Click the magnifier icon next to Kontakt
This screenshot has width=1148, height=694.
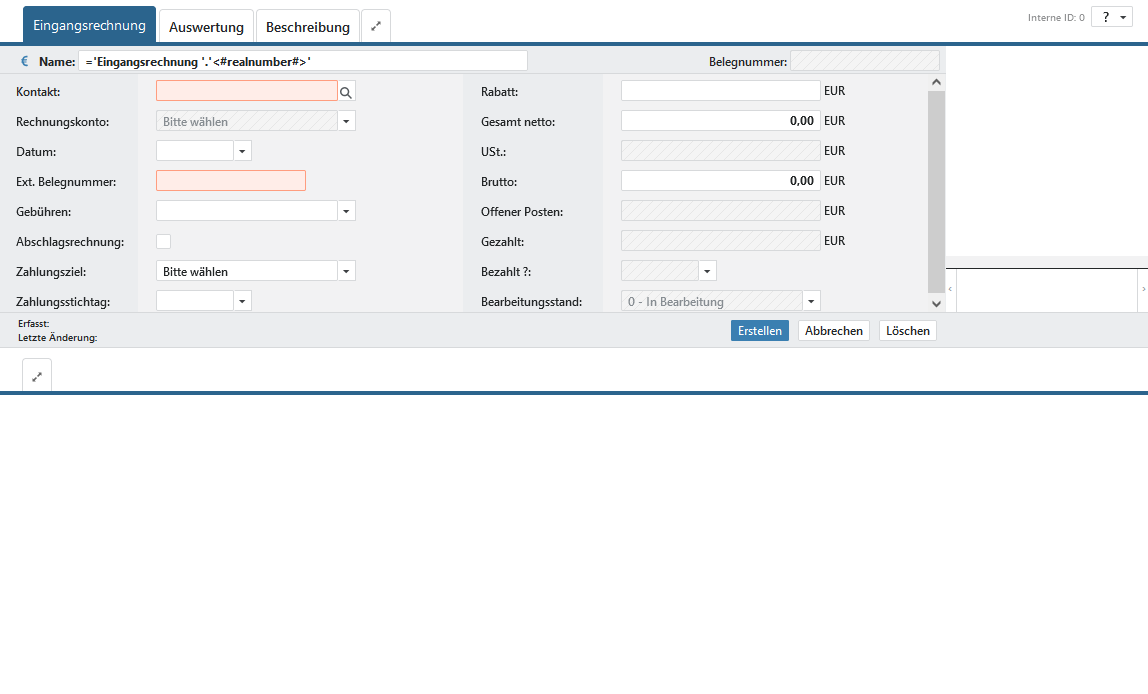tap(347, 92)
